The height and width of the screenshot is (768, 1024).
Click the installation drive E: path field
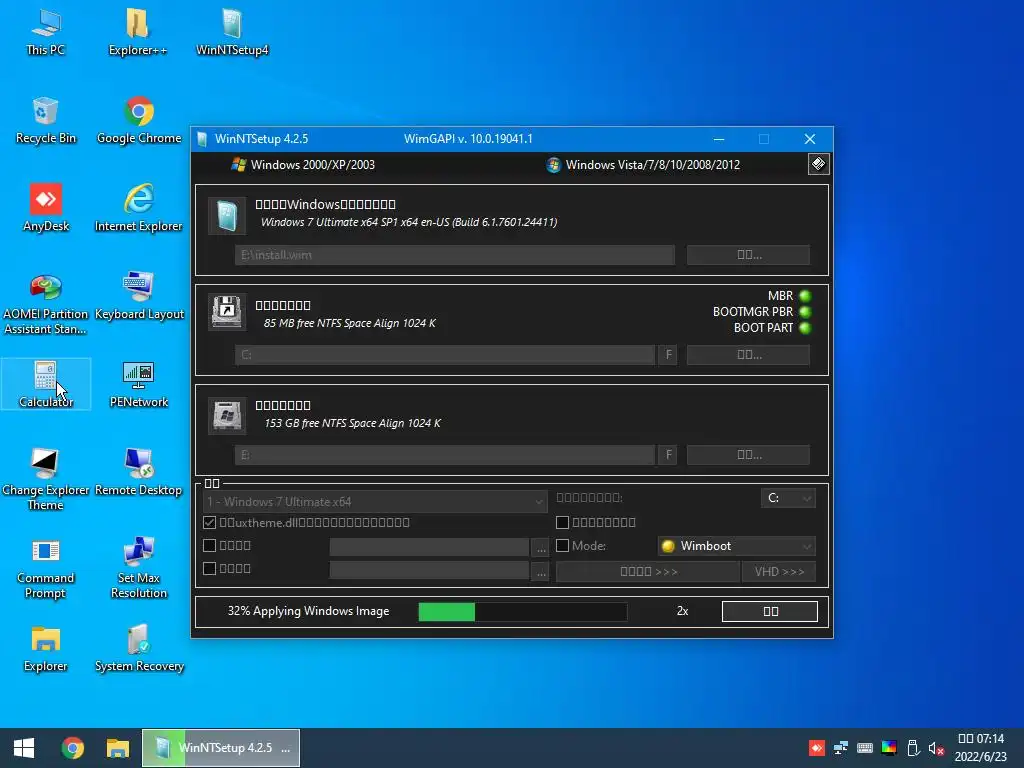click(x=445, y=455)
